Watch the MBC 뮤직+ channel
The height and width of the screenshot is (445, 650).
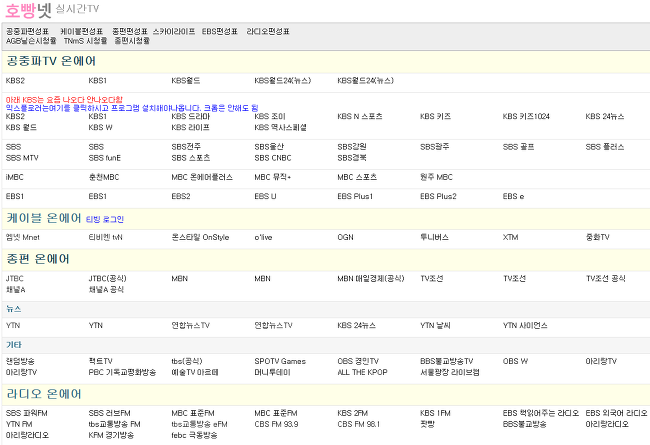point(272,177)
